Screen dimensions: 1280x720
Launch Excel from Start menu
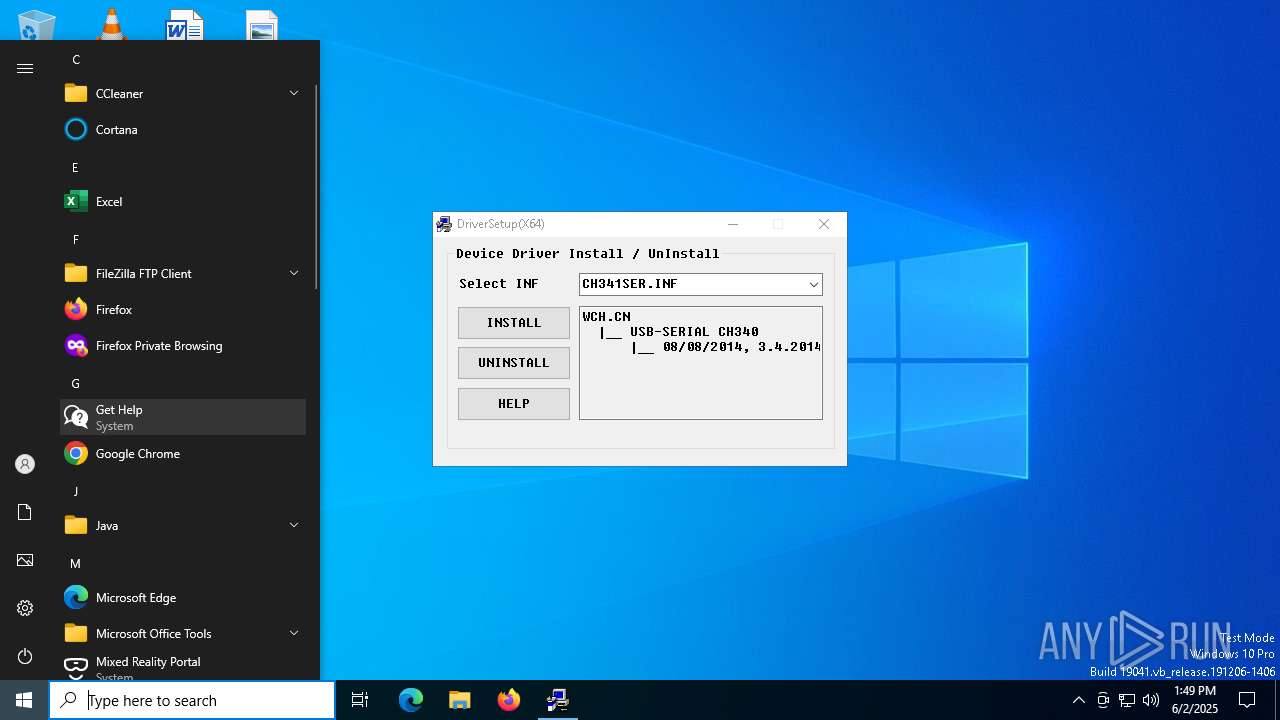tap(183, 201)
